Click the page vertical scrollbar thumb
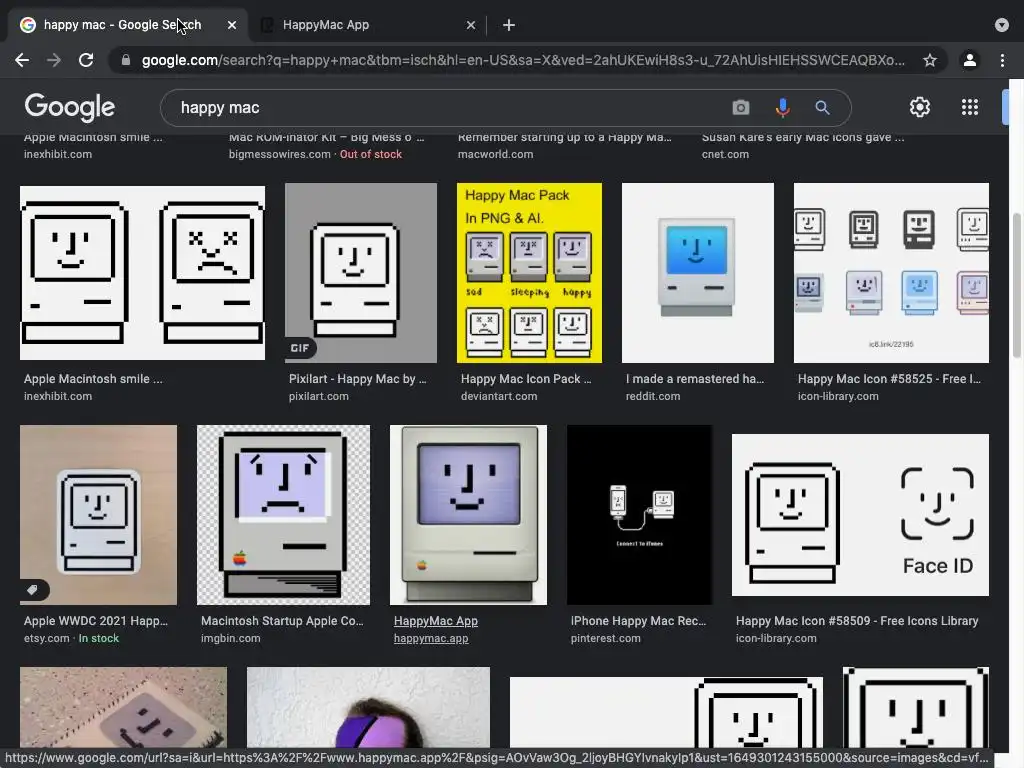Image resolution: width=1024 pixels, height=768 pixels. 1016,285
